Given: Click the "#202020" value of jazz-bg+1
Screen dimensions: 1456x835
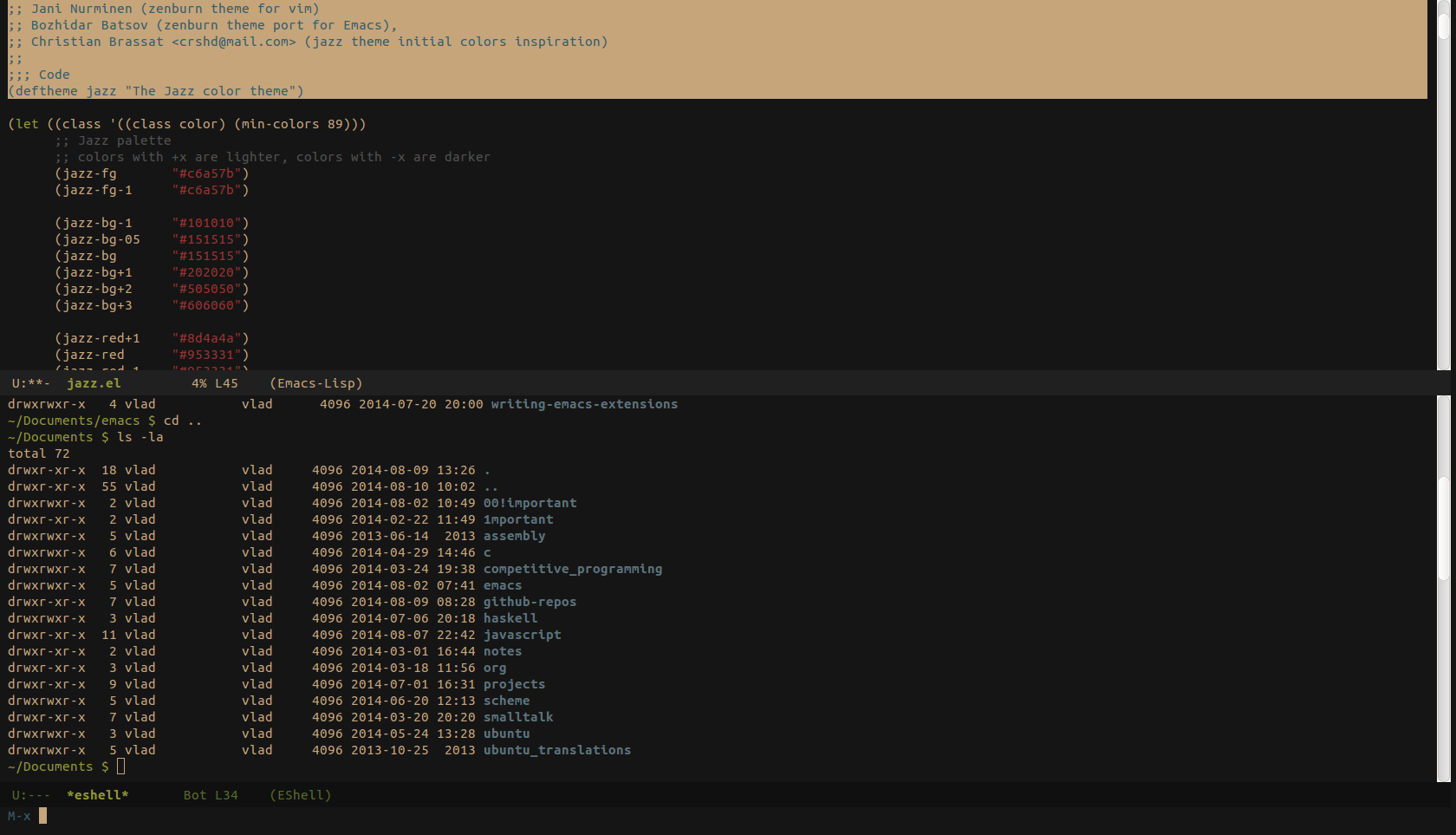Looking at the screenshot, I should point(206,272).
